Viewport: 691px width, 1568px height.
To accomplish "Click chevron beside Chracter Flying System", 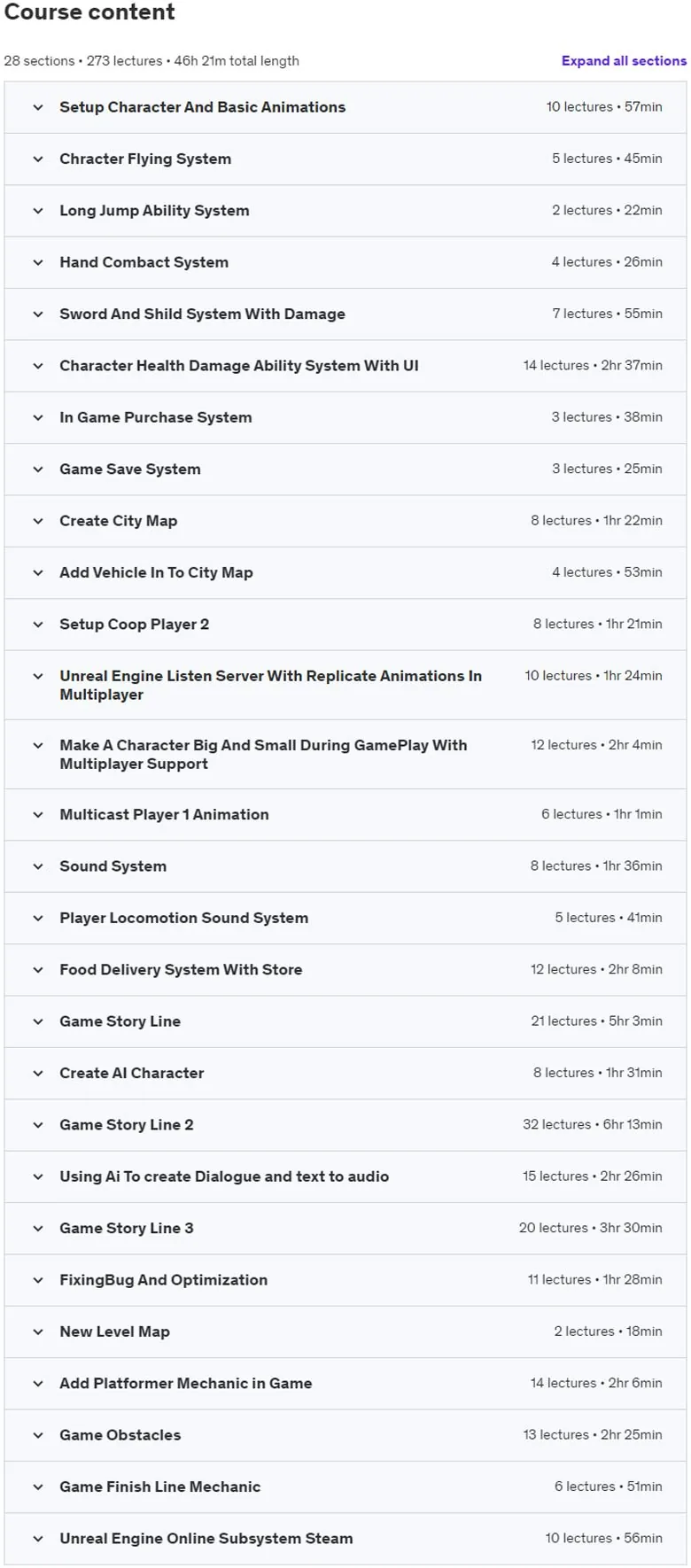I will click(x=38, y=159).
